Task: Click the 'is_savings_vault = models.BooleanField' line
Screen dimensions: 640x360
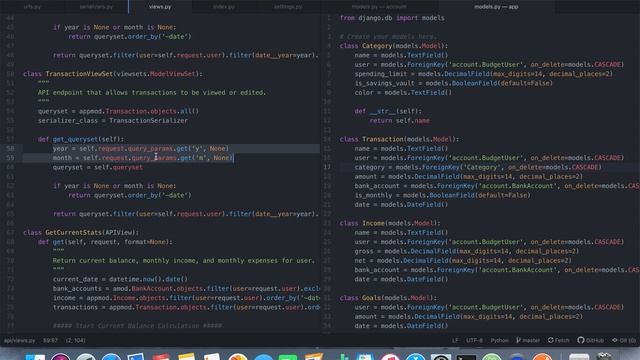Action: (453, 83)
